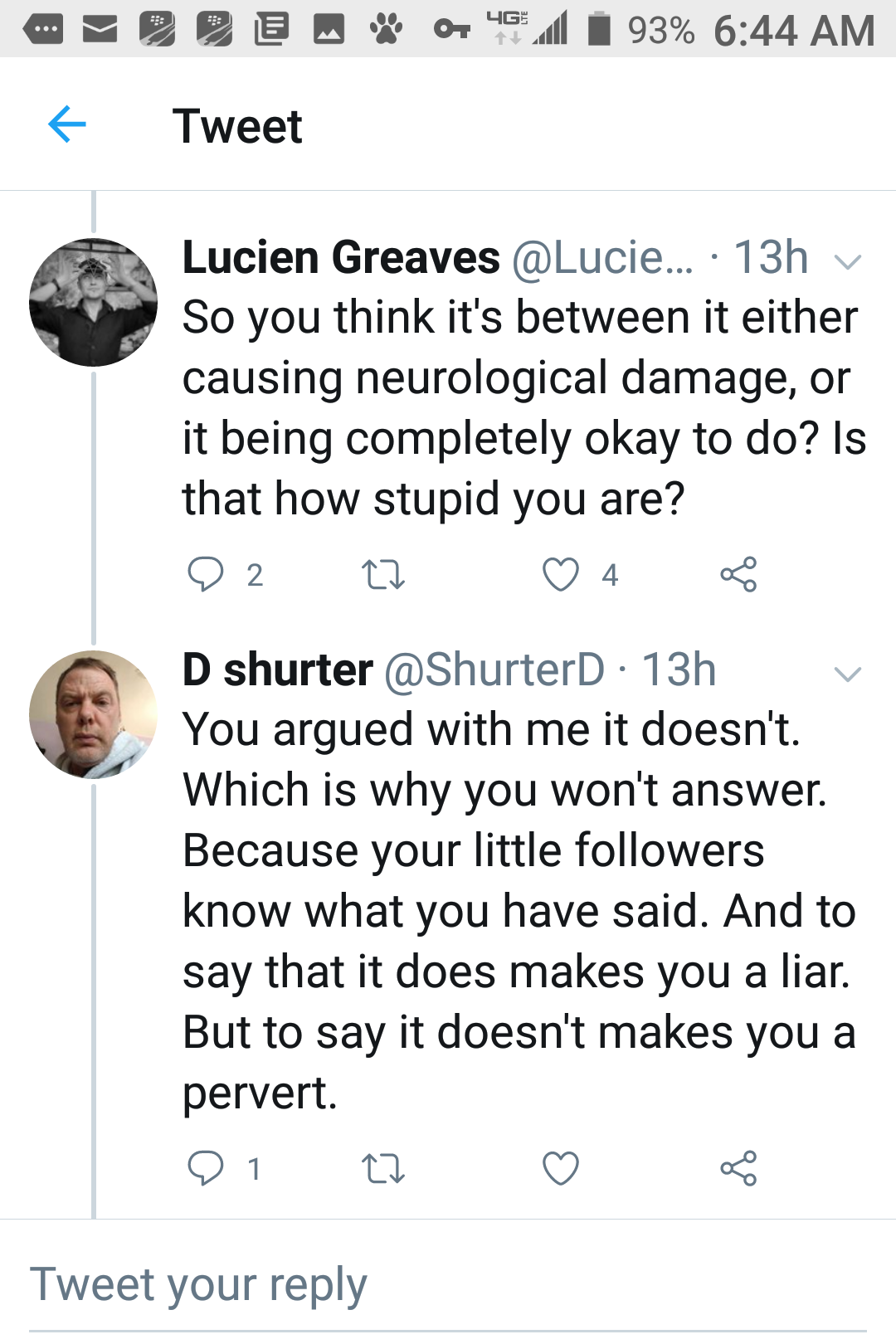Retweet Lucien Greaves' tweet
The image size is (896, 1344).
383,574
